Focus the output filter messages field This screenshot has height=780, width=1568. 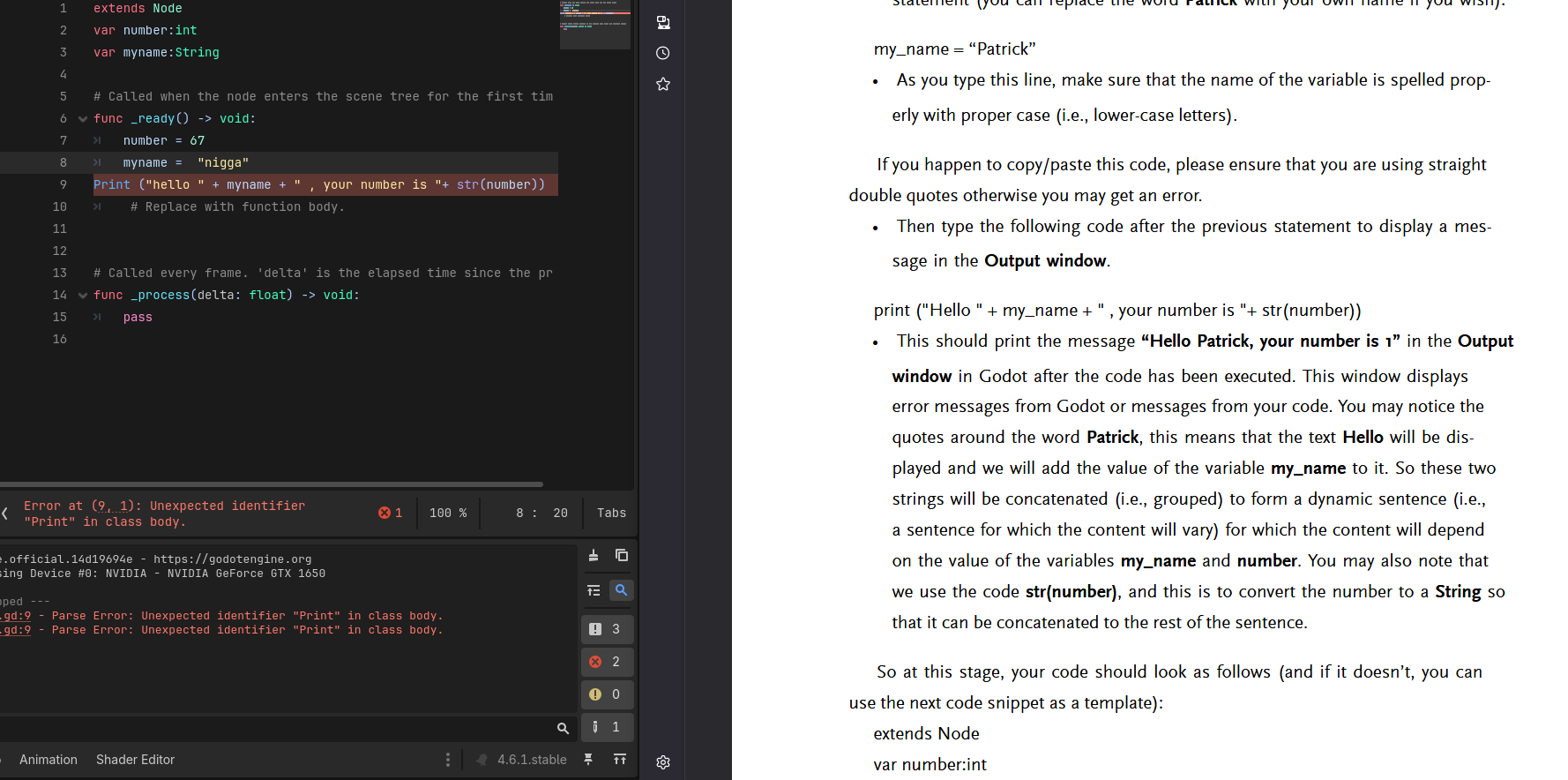point(288,728)
